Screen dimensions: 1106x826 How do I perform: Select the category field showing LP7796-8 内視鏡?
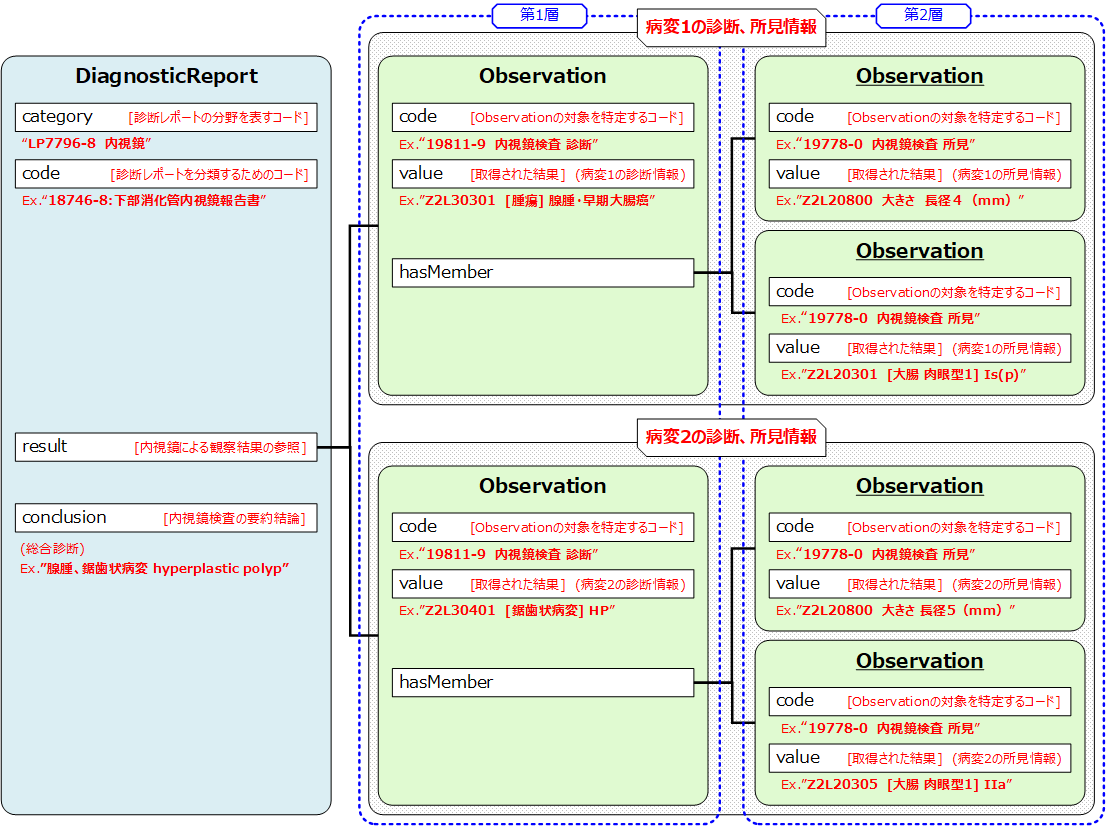pos(165,117)
